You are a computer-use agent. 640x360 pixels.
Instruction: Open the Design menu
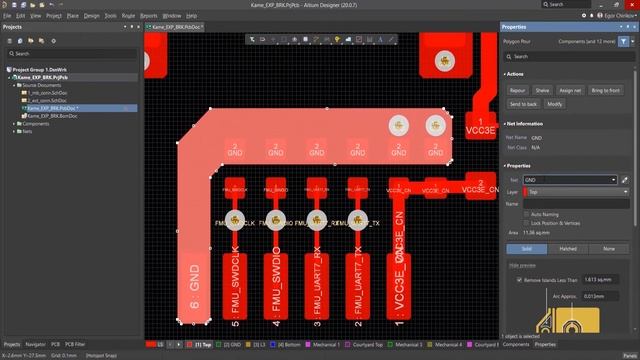point(91,16)
